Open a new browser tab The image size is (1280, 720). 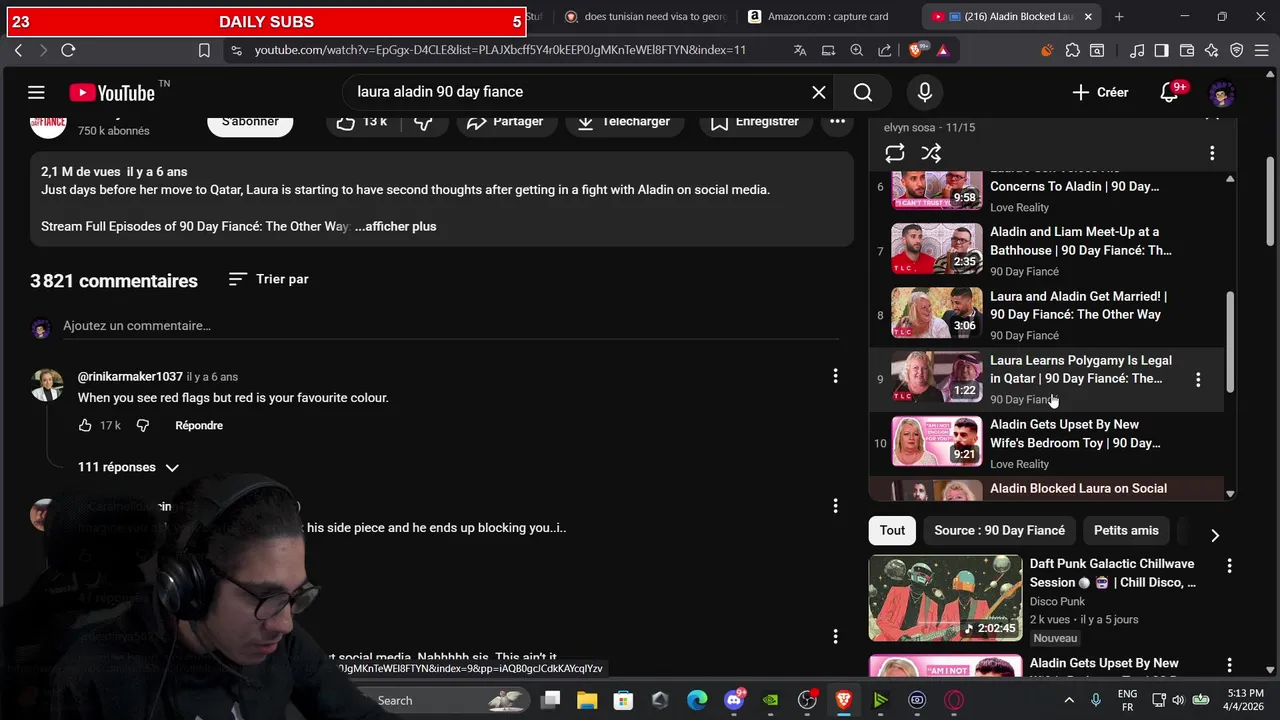(x=1119, y=16)
